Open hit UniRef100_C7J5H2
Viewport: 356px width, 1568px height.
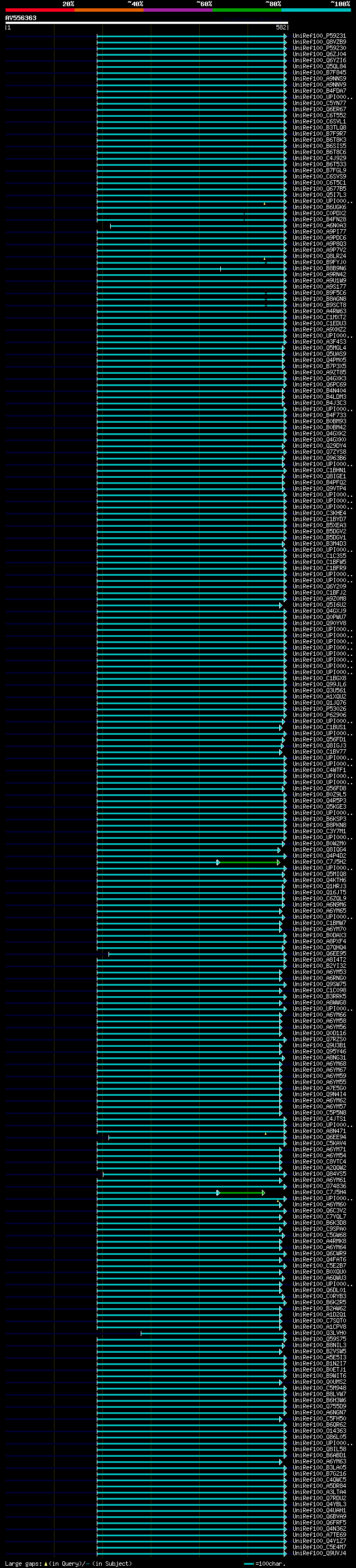click(x=319, y=862)
